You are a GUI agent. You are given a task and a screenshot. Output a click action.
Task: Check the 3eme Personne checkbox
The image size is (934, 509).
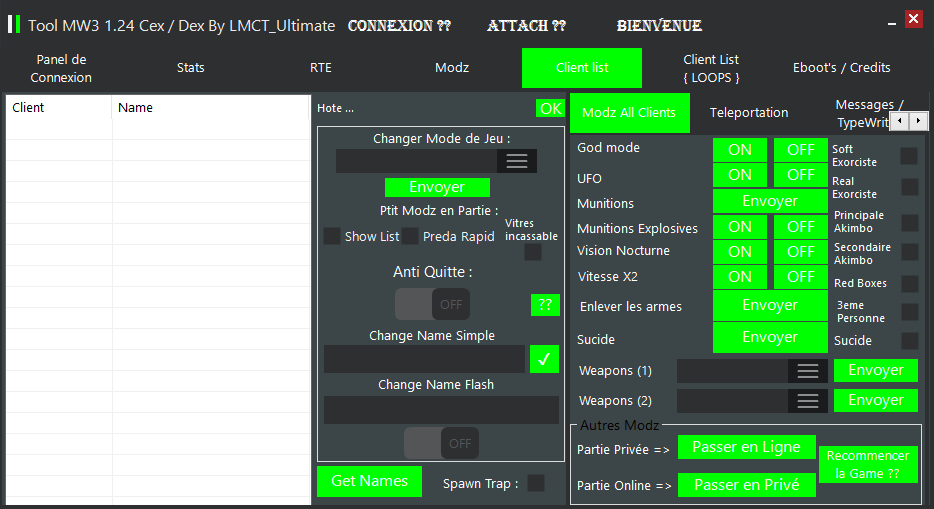(x=909, y=311)
